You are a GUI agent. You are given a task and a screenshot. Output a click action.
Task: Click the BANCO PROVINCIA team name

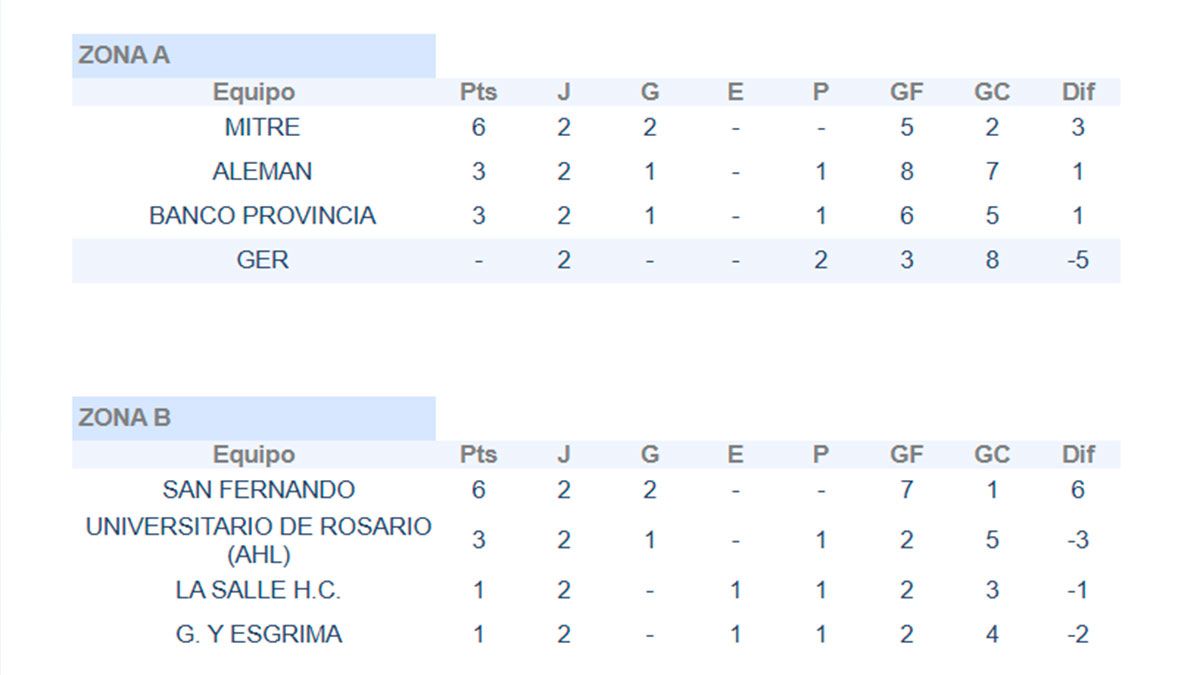[262, 216]
